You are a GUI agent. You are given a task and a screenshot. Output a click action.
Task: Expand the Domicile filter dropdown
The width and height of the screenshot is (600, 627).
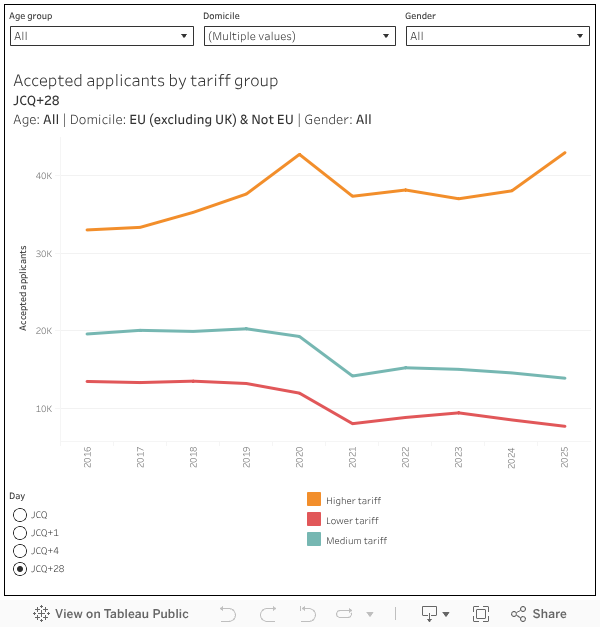[x=300, y=36]
